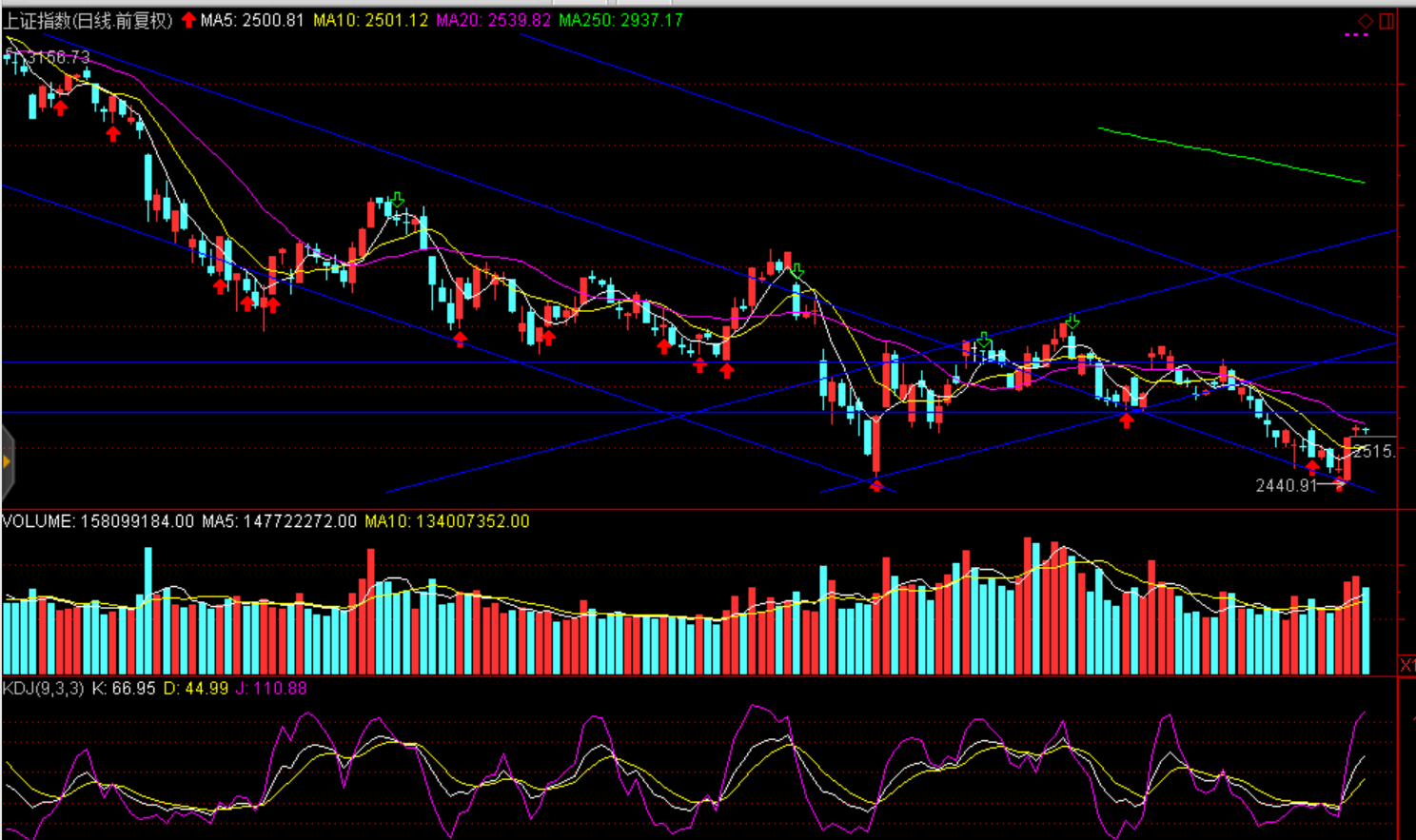Viewport: 1416px width, 840px height.
Task: Click the volume MA10: 134007352.00 label
Action: point(446,521)
